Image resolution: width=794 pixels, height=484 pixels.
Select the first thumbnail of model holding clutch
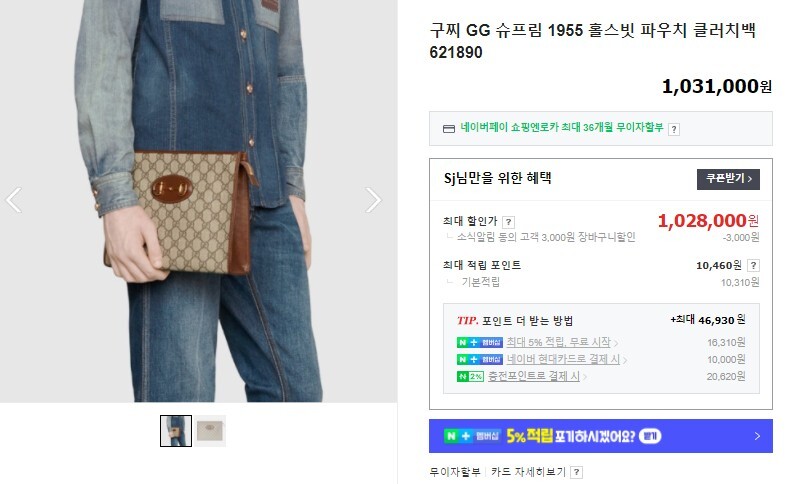[176, 431]
